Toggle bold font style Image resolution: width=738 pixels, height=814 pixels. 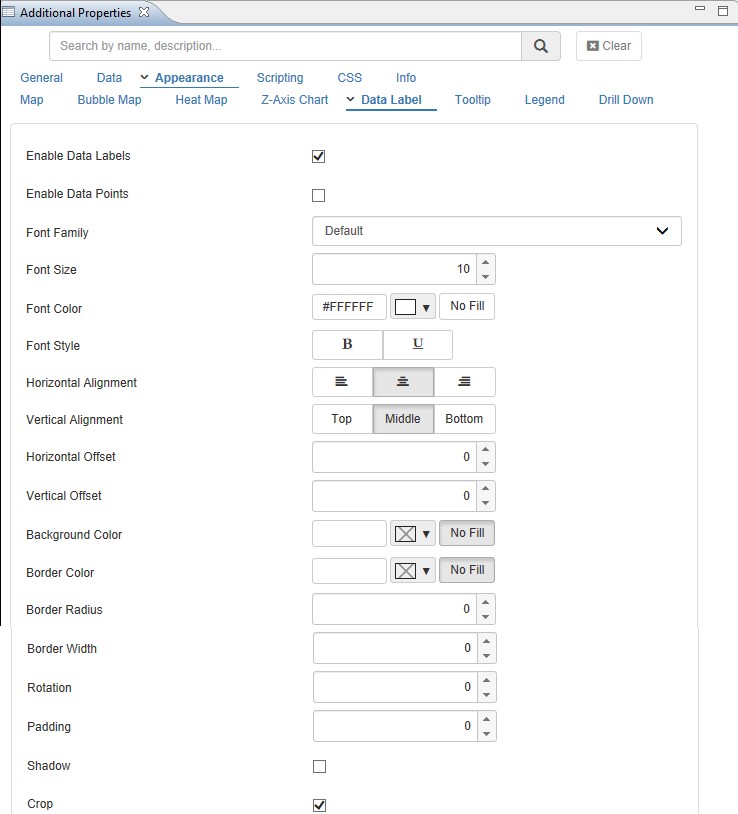click(x=347, y=345)
